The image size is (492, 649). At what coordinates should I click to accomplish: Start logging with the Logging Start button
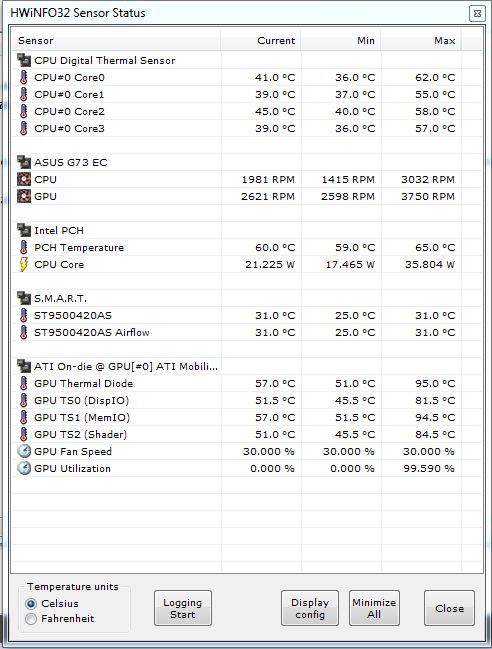coord(183,608)
